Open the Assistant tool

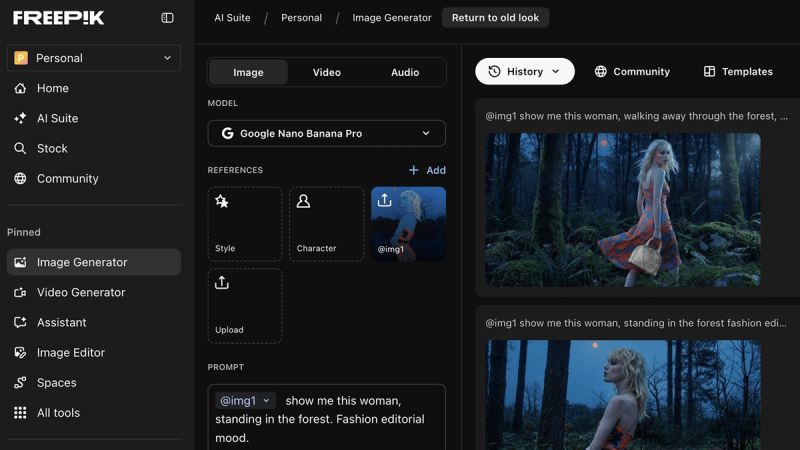point(61,322)
